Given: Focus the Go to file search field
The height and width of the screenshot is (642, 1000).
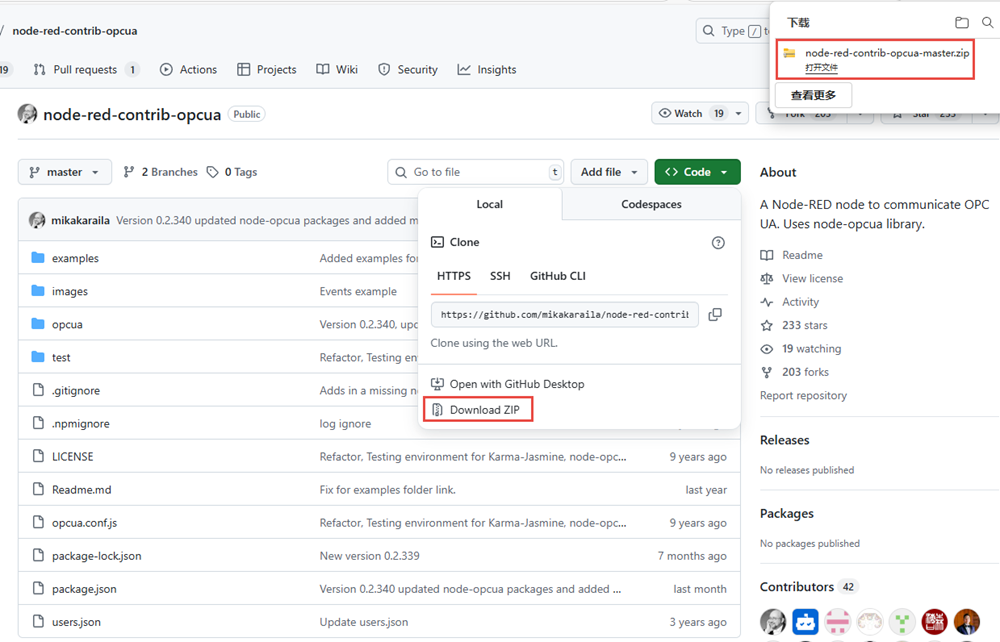Looking at the screenshot, I should (x=476, y=172).
